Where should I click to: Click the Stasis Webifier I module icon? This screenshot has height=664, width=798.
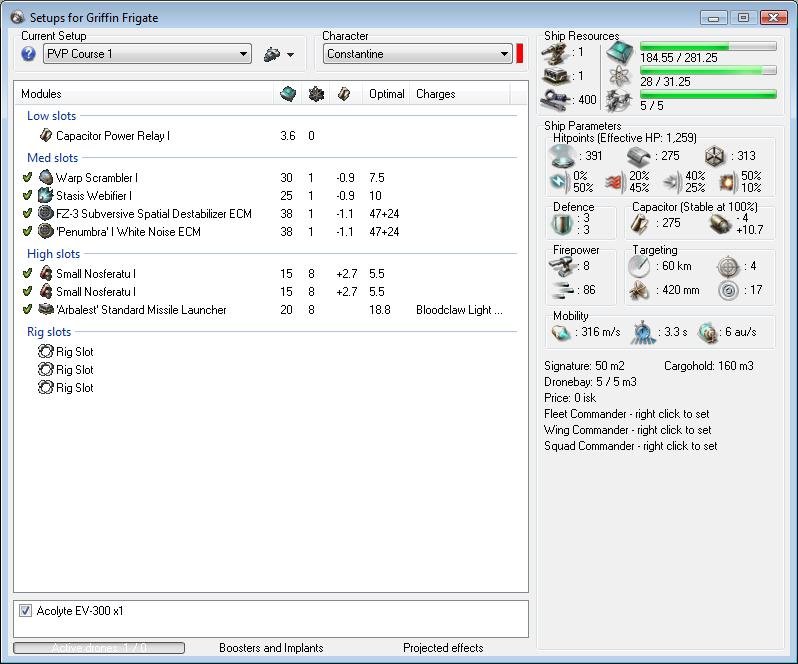pyautogui.click(x=46, y=196)
